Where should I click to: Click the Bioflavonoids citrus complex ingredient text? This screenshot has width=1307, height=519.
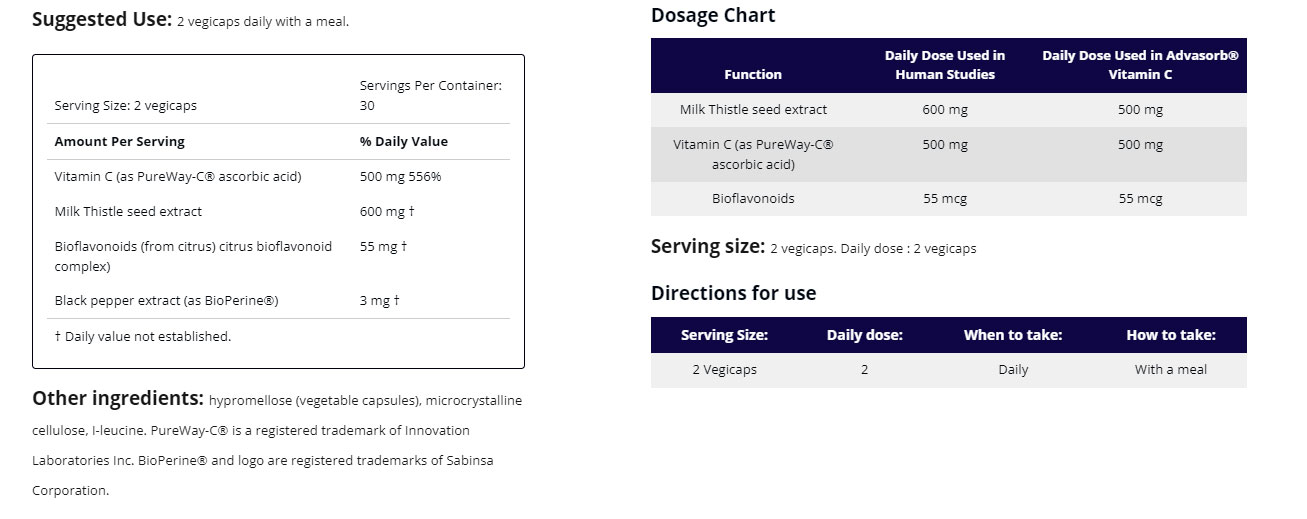coord(193,256)
